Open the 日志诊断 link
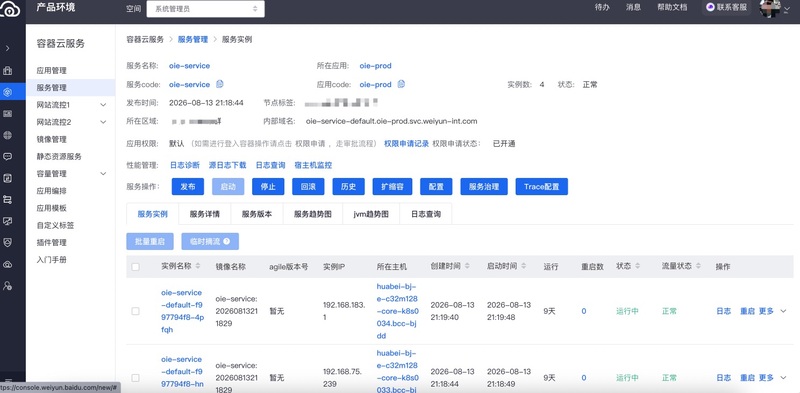Screen dimensions: 800x393 pos(185,165)
